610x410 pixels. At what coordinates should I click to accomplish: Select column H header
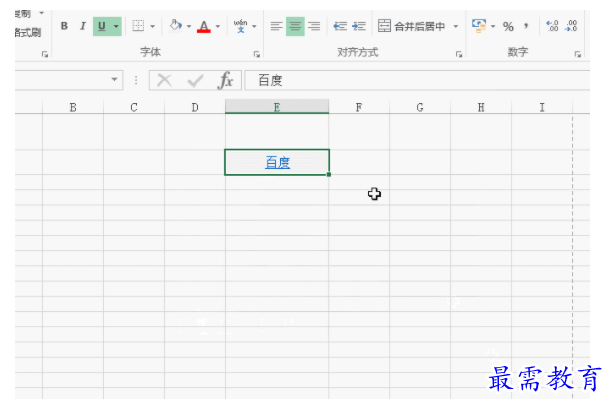tap(481, 107)
